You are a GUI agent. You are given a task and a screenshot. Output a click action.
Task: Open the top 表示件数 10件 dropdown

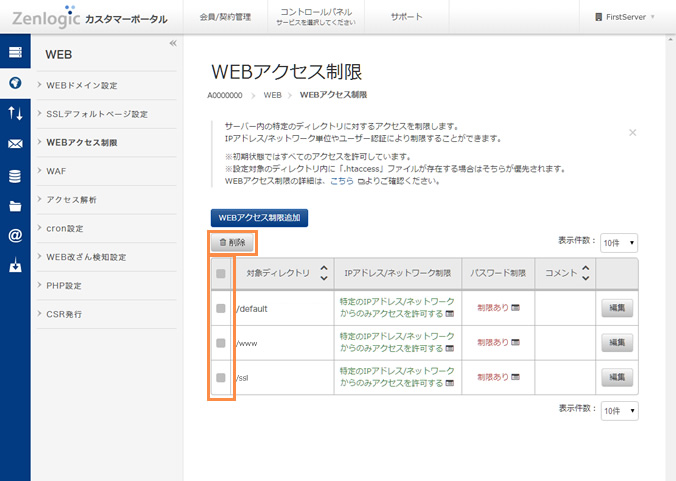click(x=619, y=243)
